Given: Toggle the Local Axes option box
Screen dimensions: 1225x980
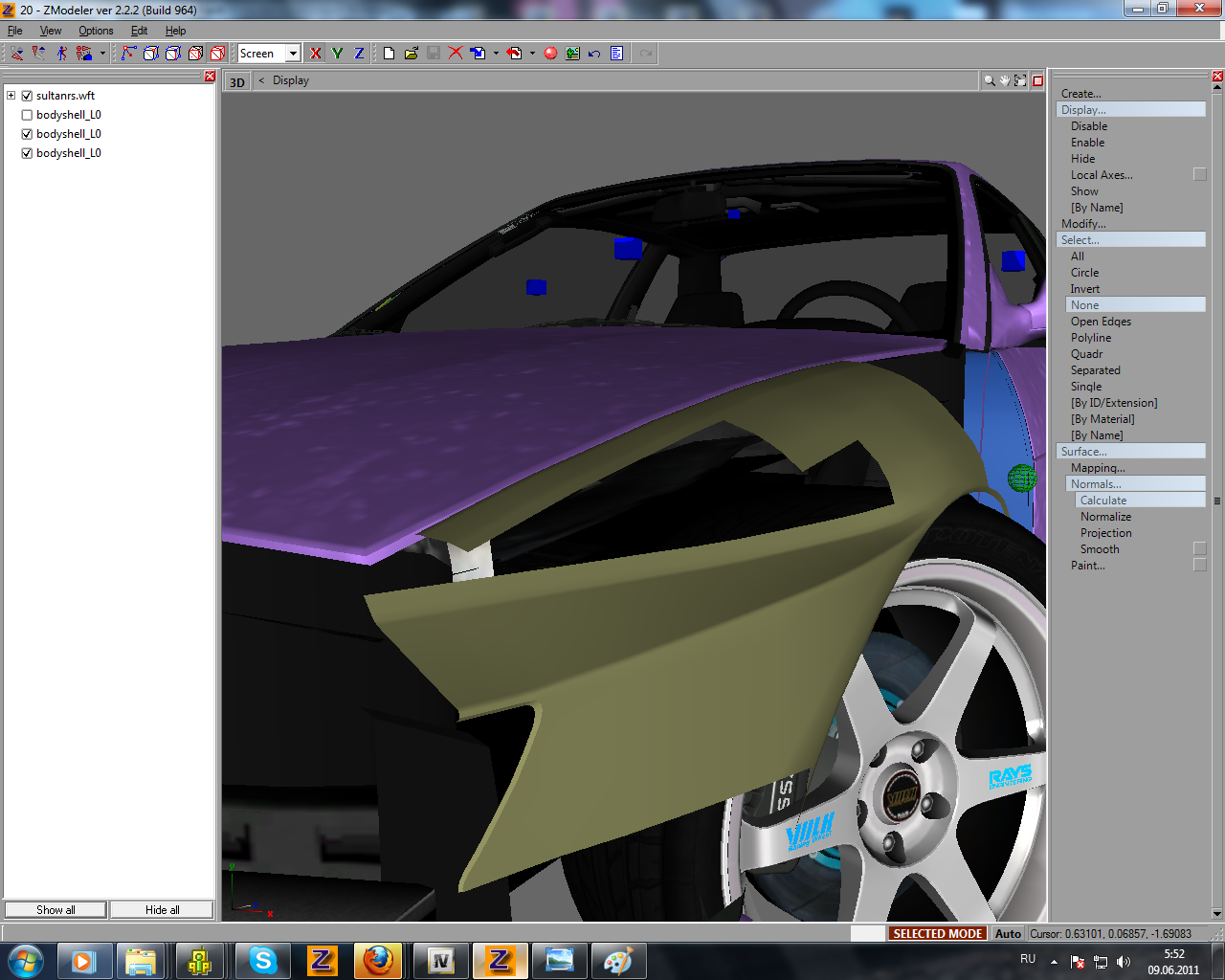Looking at the screenshot, I should 1199,174.
